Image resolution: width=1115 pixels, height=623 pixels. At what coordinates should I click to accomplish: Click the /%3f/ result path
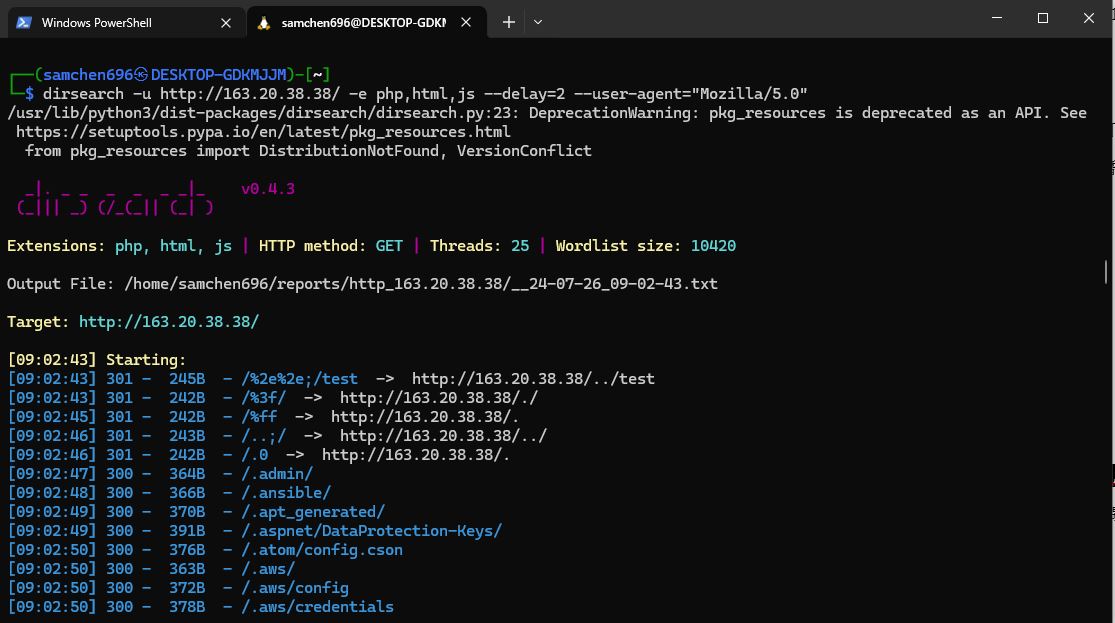263,398
